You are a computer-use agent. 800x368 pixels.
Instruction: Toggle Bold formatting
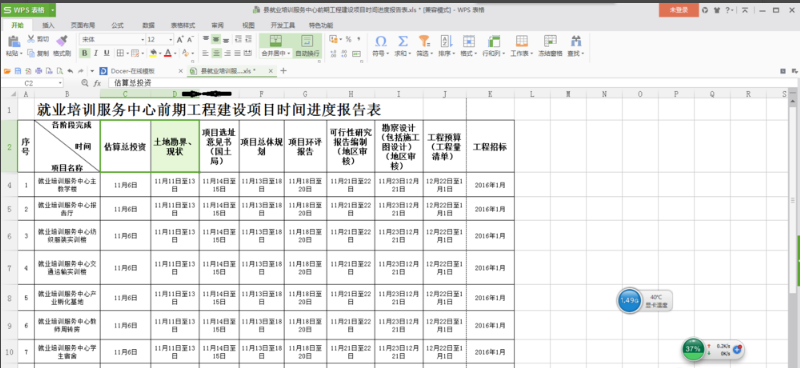point(85,53)
